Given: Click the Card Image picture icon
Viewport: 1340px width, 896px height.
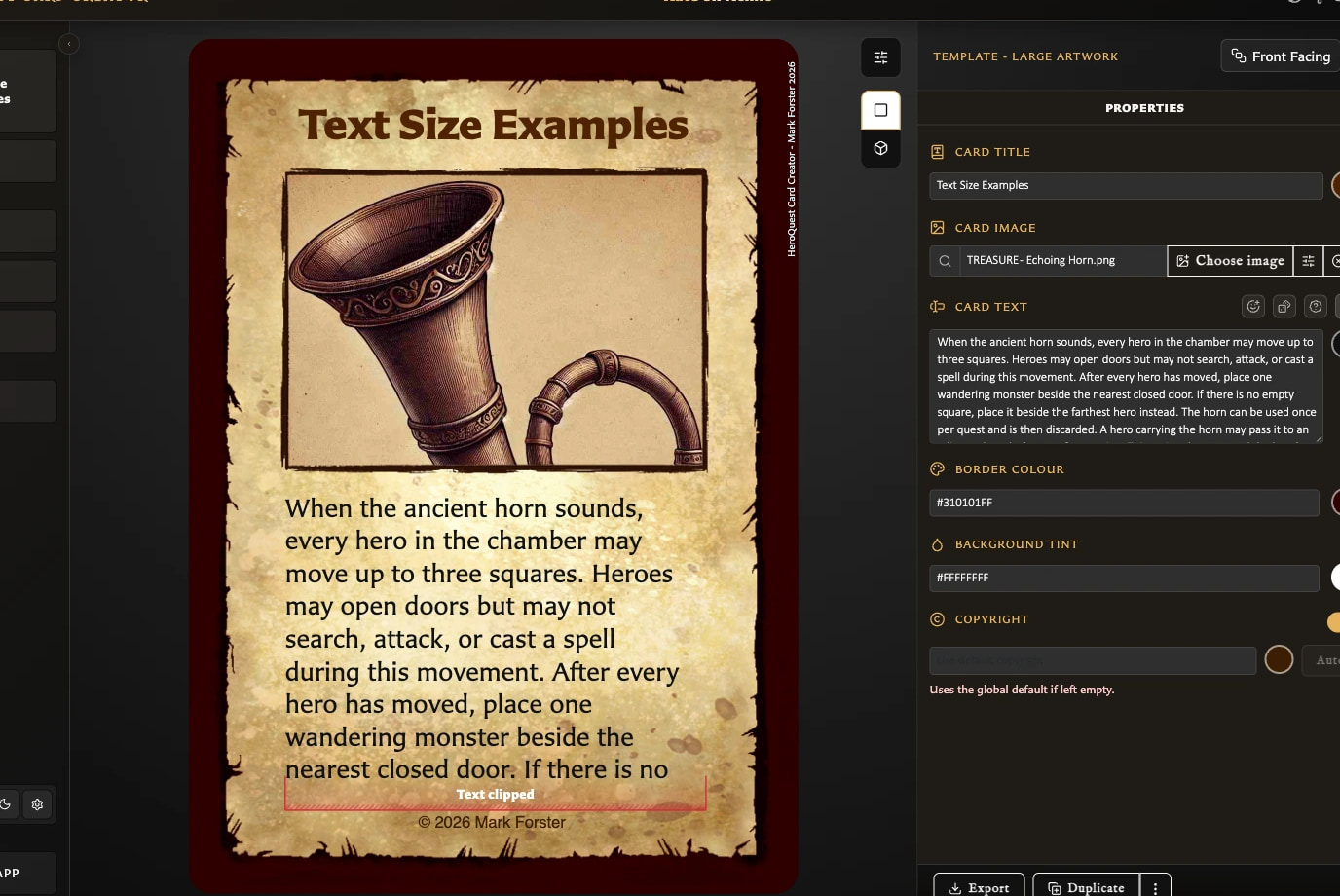Looking at the screenshot, I should [937, 228].
